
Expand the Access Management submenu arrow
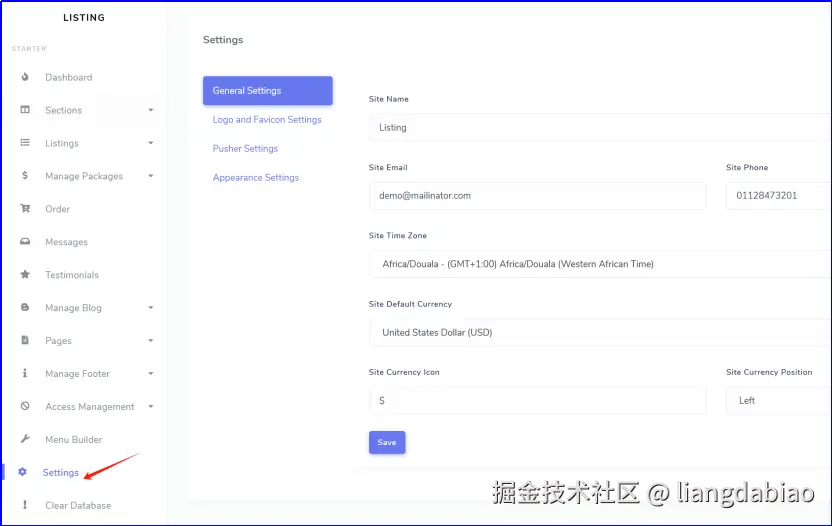pos(151,407)
